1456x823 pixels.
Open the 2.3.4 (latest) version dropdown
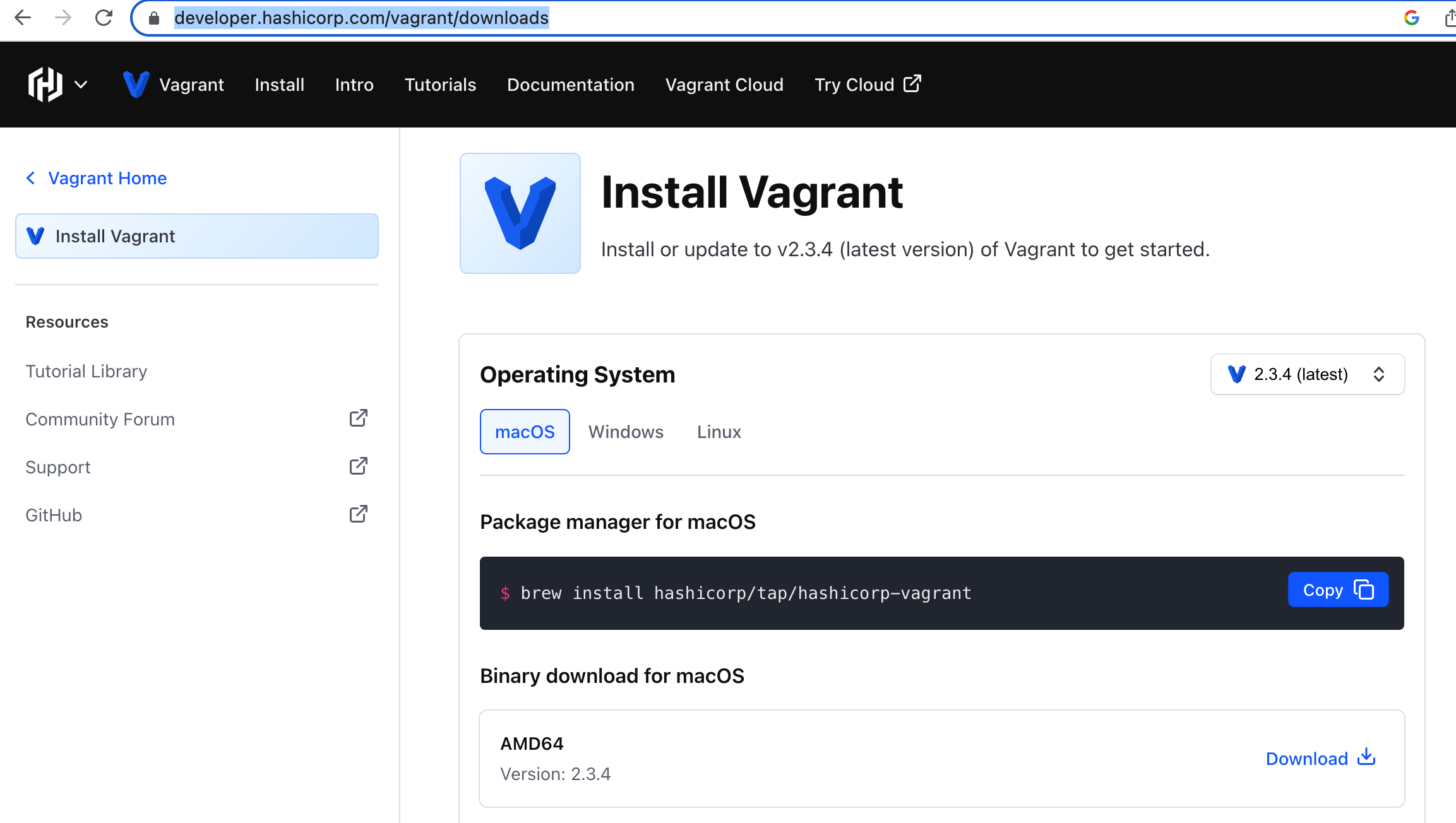[1308, 374]
